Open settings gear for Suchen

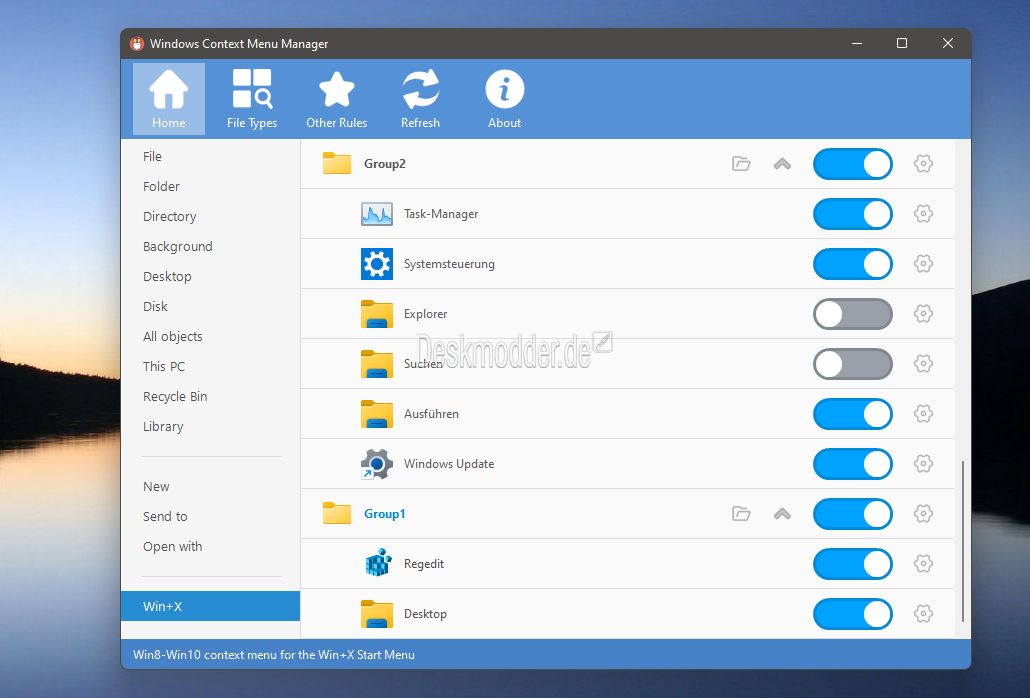tap(924, 364)
